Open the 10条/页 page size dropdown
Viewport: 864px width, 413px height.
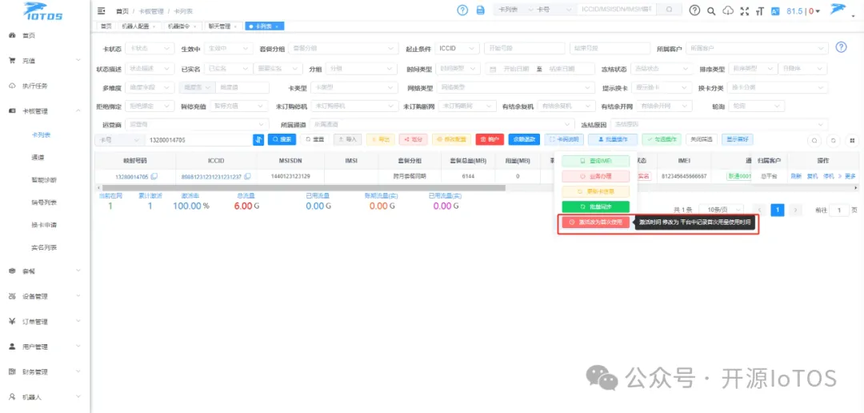pyautogui.click(x=721, y=210)
